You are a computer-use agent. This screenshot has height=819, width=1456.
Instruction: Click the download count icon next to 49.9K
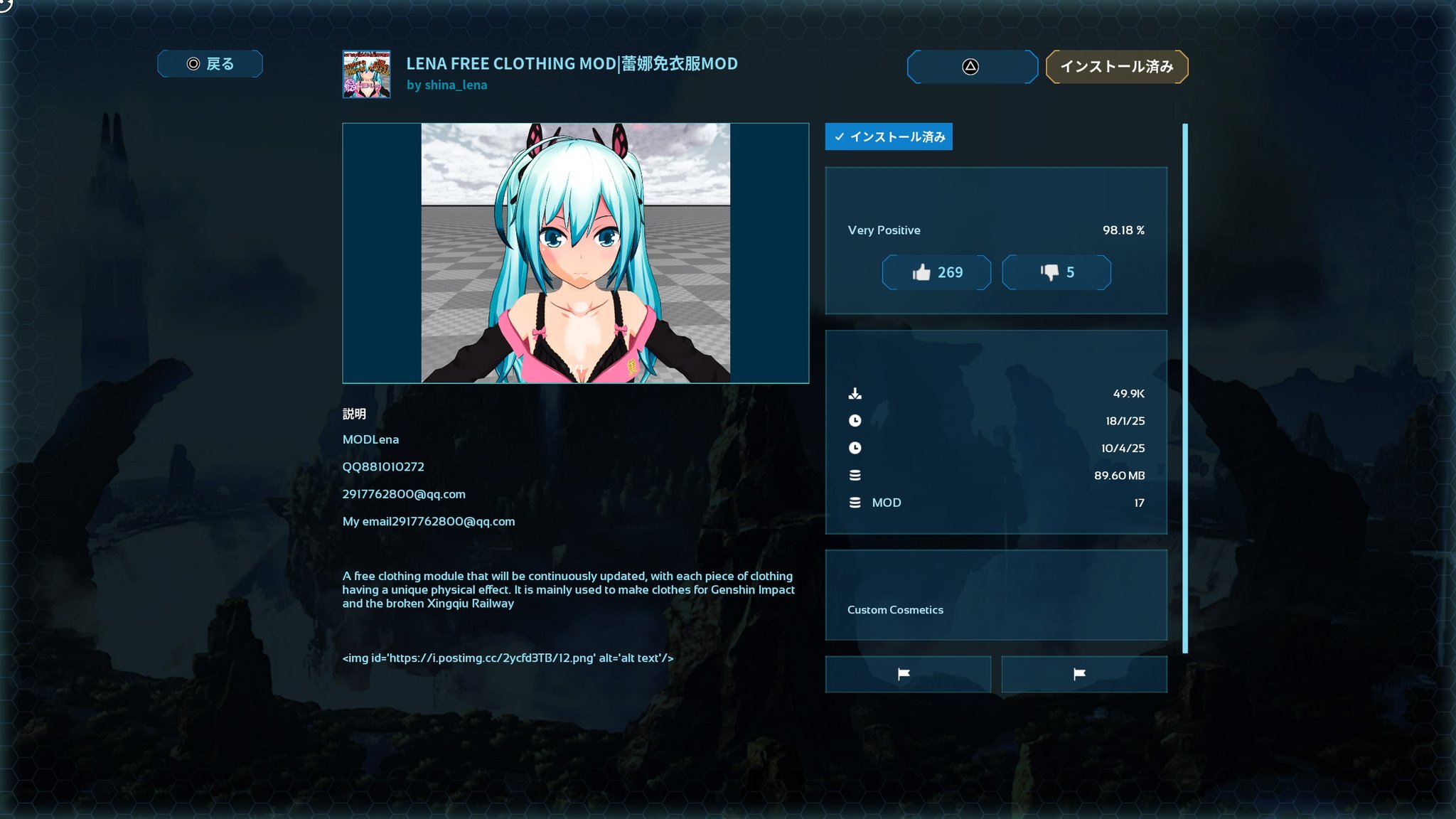[855, 394]
